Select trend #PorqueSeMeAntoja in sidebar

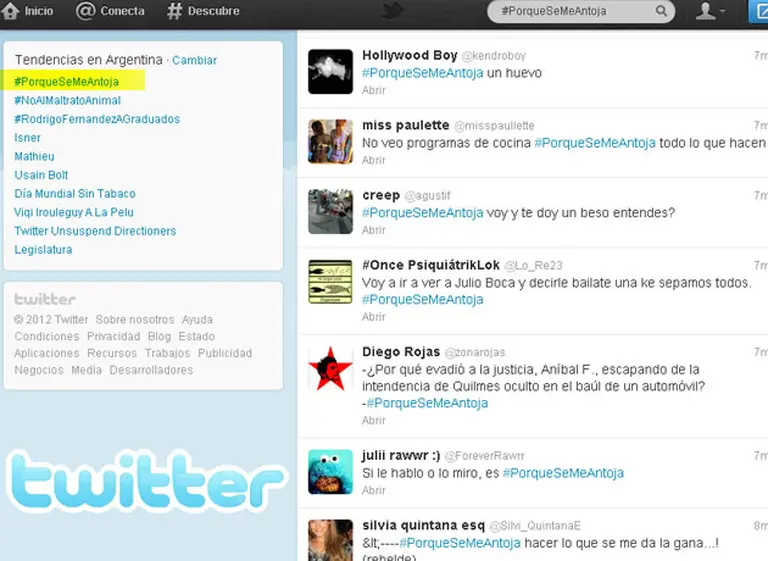(67, 82)
